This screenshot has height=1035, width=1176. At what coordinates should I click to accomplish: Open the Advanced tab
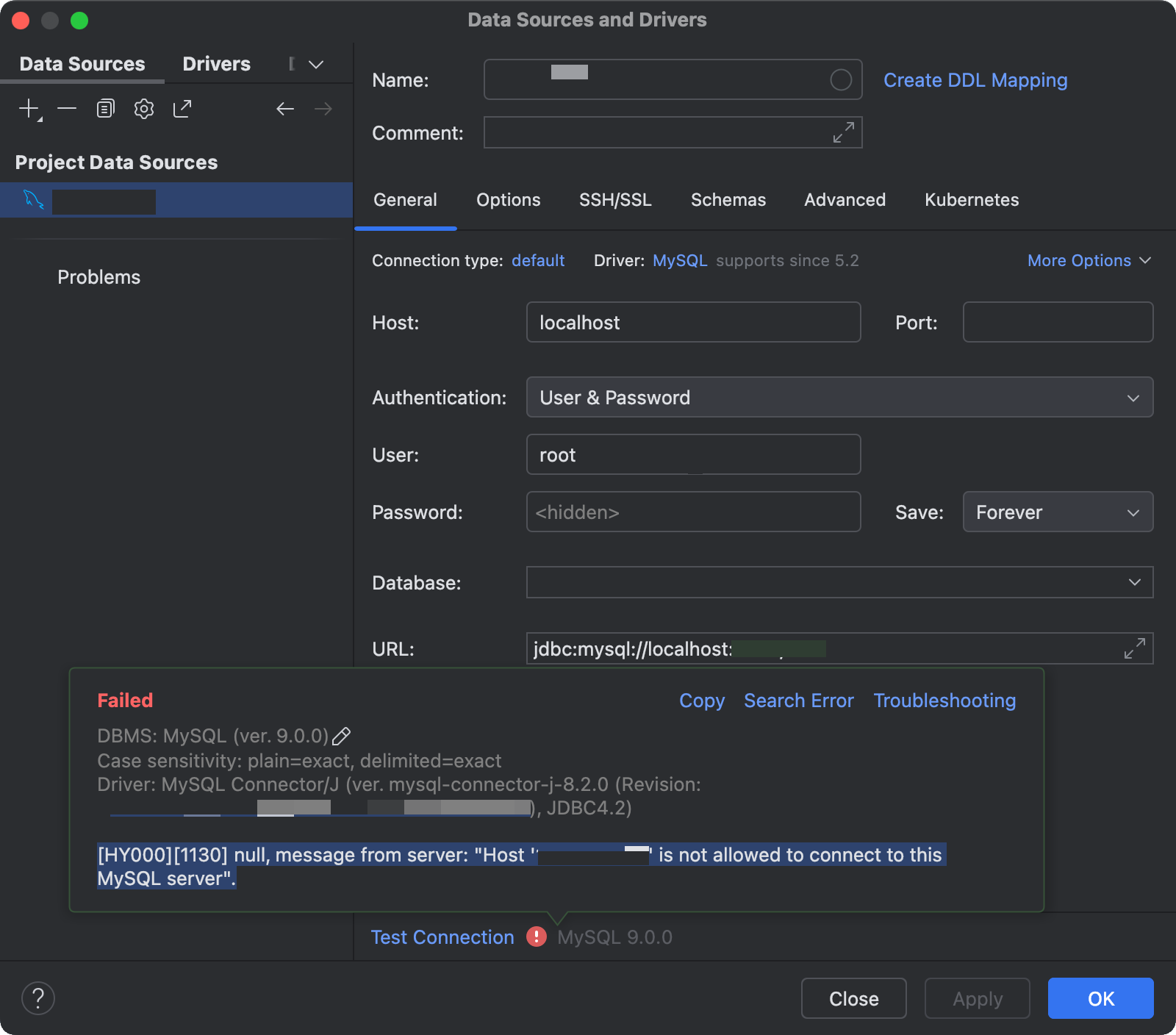click(845, 200)
